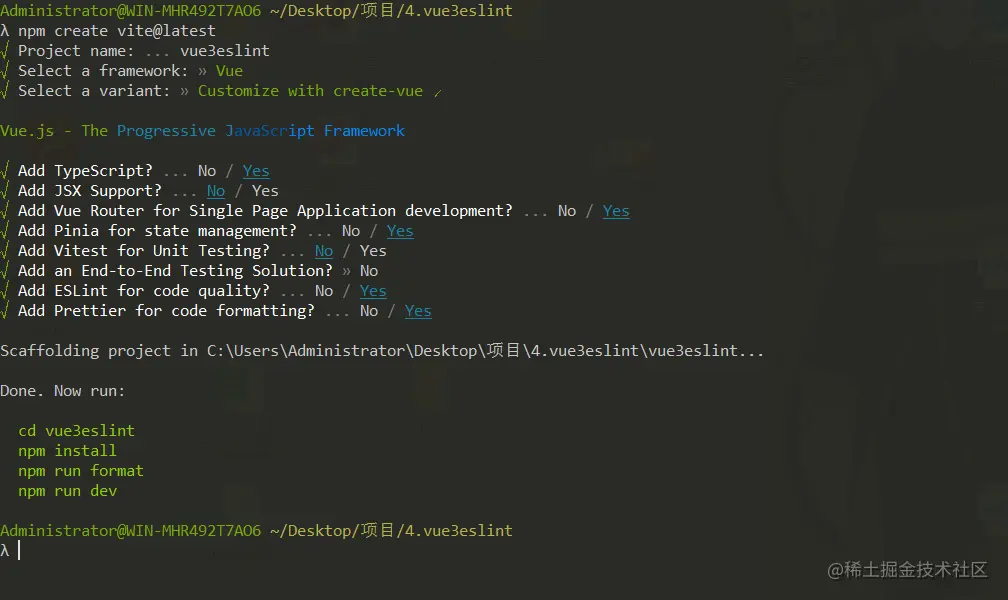Click 'No' answer for End-to-End Testing Solution
The image size is (1008, 600).
pyautogui.click(x=369, y=271)
